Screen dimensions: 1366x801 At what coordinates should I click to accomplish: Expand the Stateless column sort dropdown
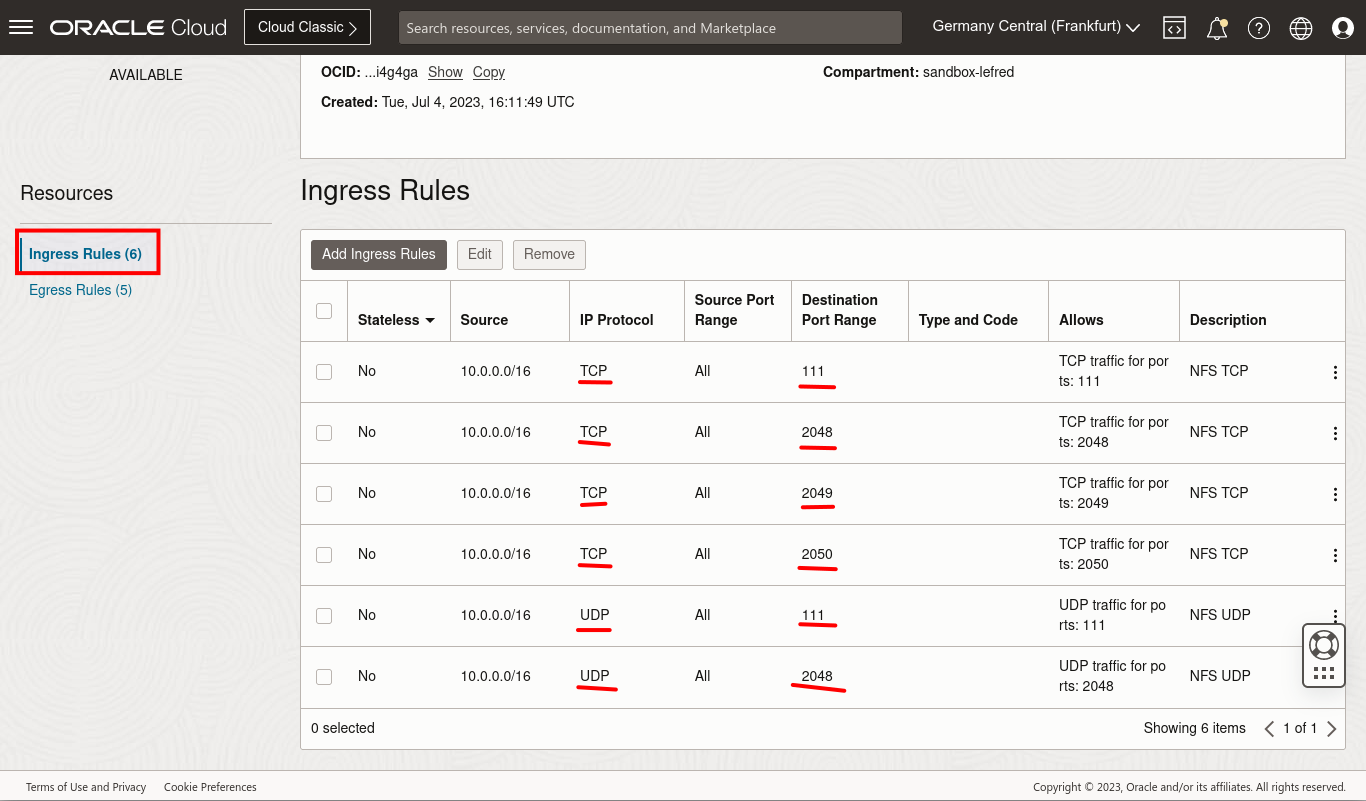[x=432, y=319]
